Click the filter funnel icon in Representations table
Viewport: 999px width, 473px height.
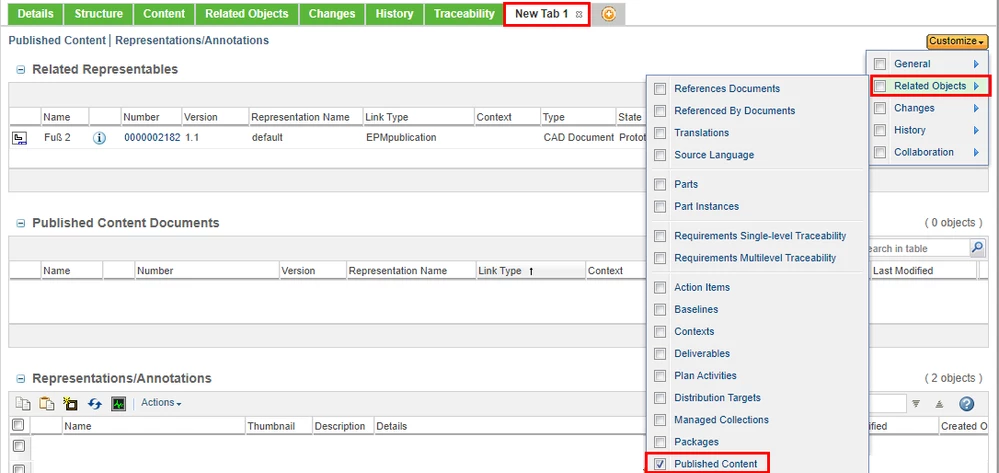[x=916, y=403]
